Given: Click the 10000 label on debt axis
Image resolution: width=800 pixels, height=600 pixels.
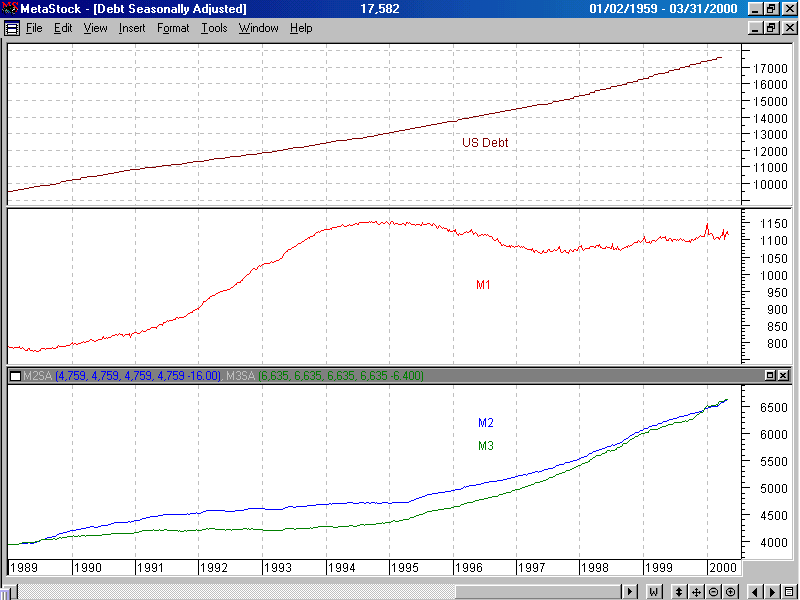Looking at the screenshot, I should (x=770, y=185).
